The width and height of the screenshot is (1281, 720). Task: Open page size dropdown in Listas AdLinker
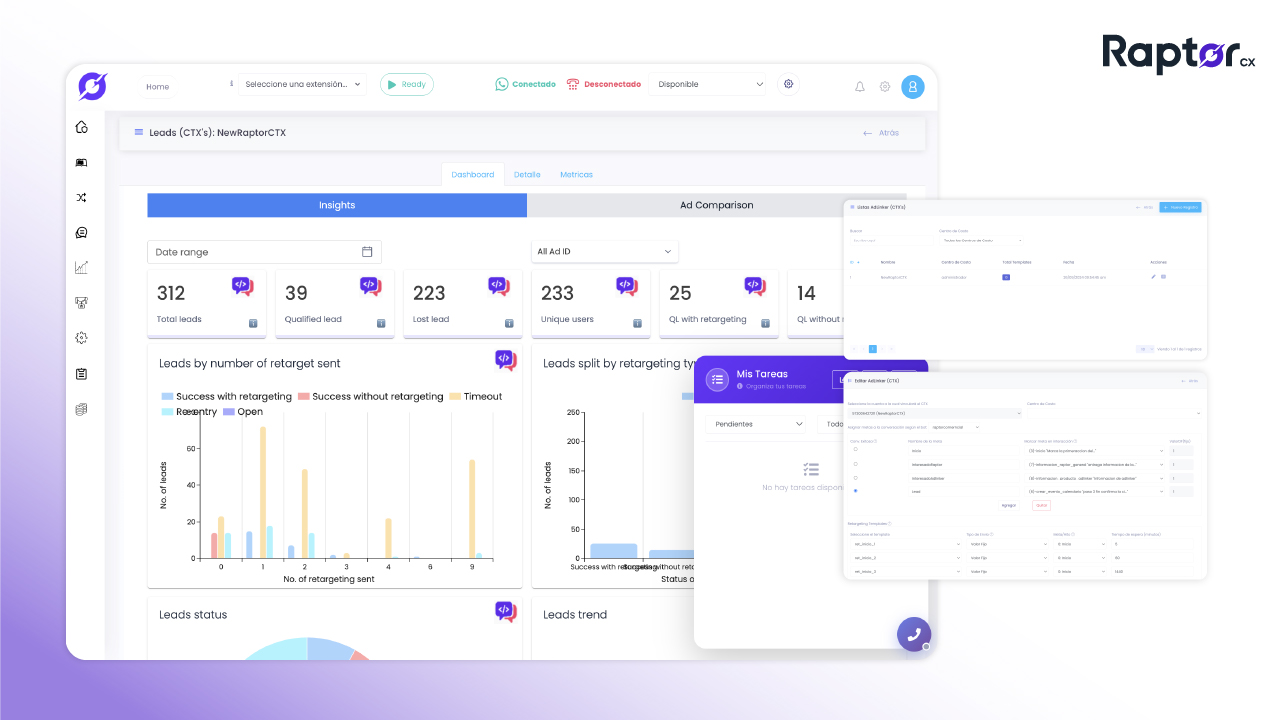click(x=1144, y=349)
